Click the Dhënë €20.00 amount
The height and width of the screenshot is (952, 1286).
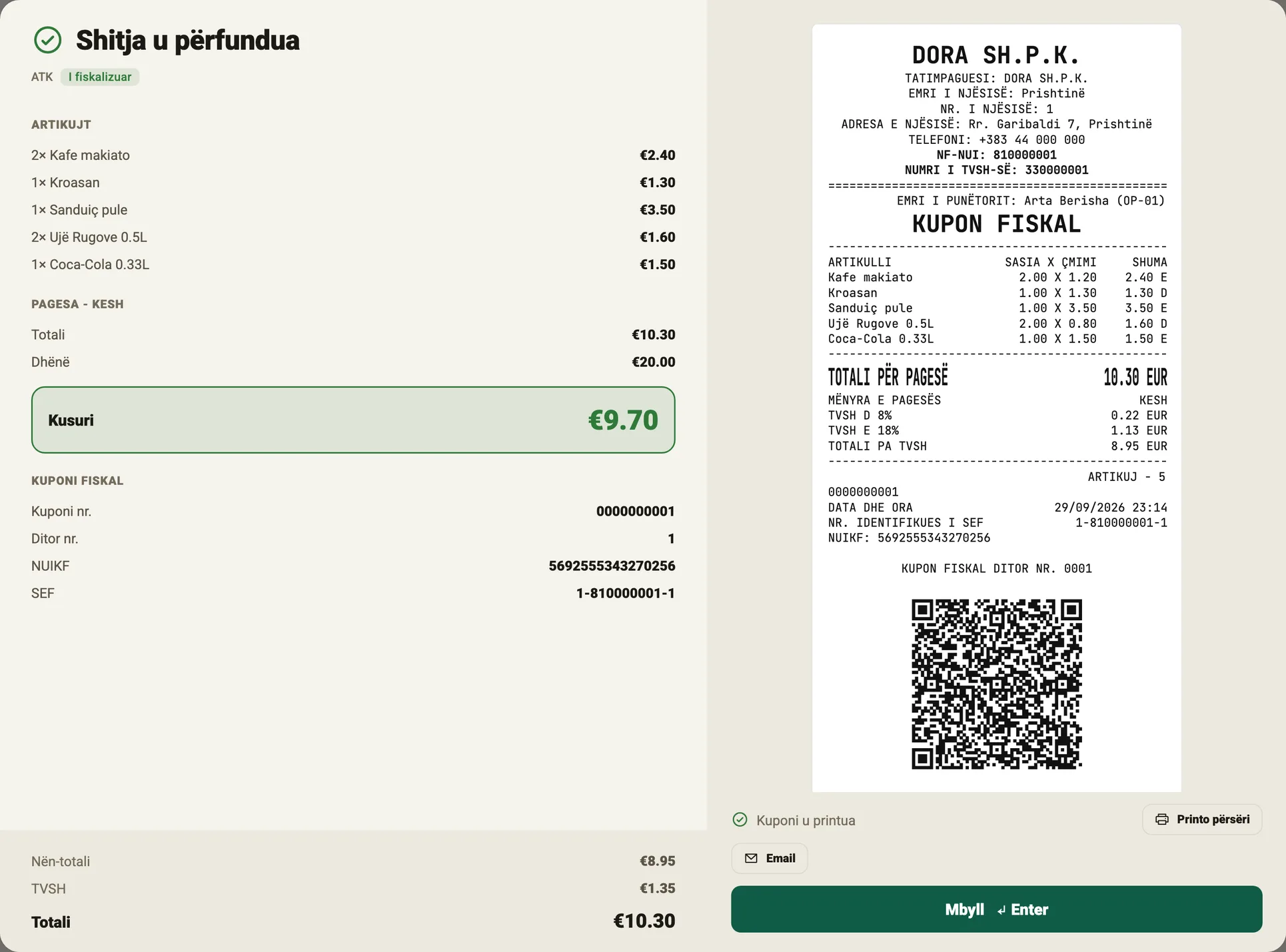tap(653, 362)
